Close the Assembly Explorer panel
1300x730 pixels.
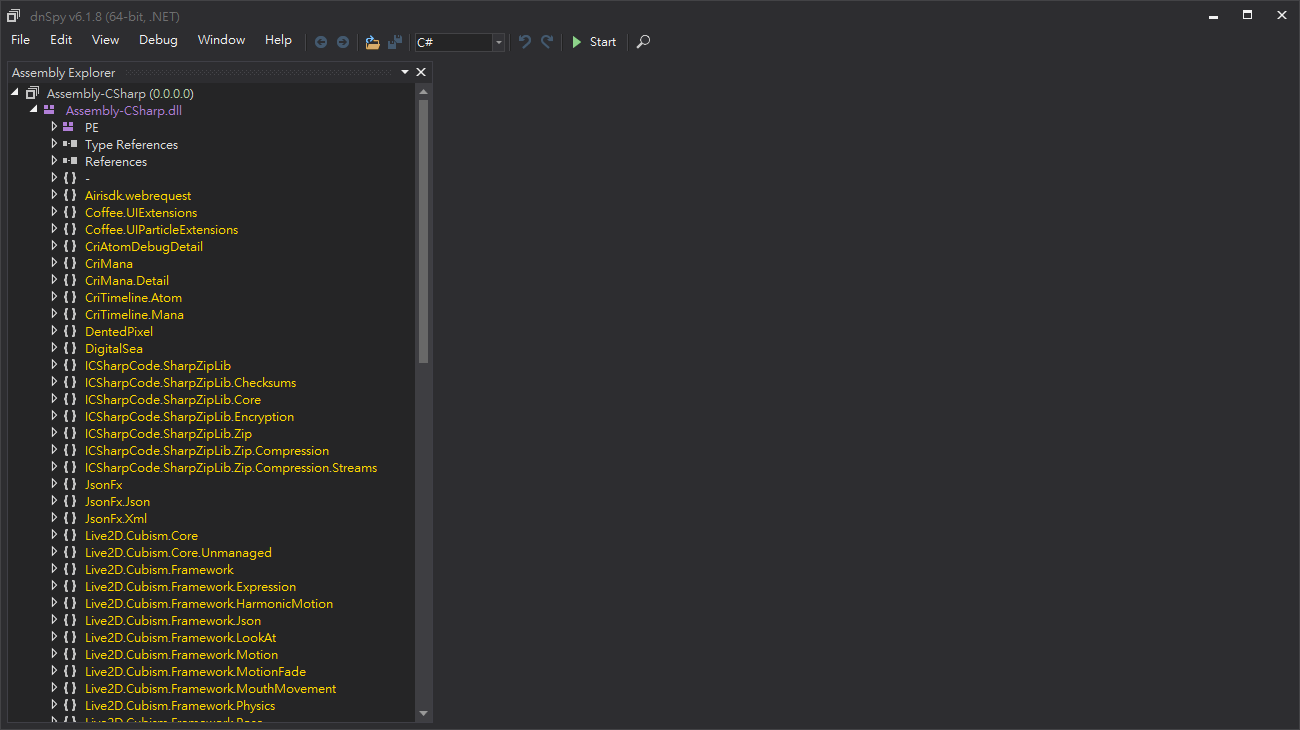click(421, 72)
